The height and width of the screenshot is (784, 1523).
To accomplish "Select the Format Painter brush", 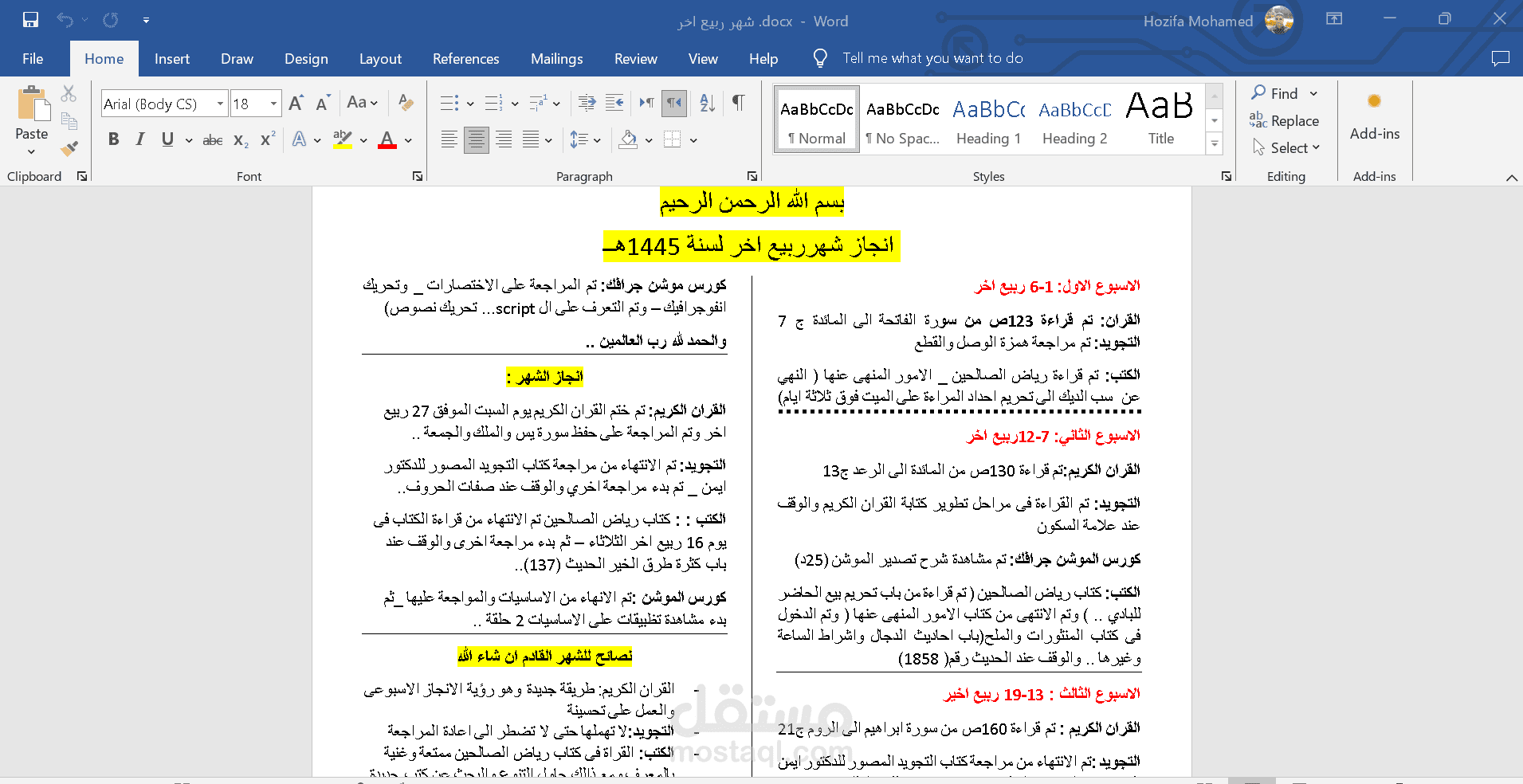I will (69, 148).
